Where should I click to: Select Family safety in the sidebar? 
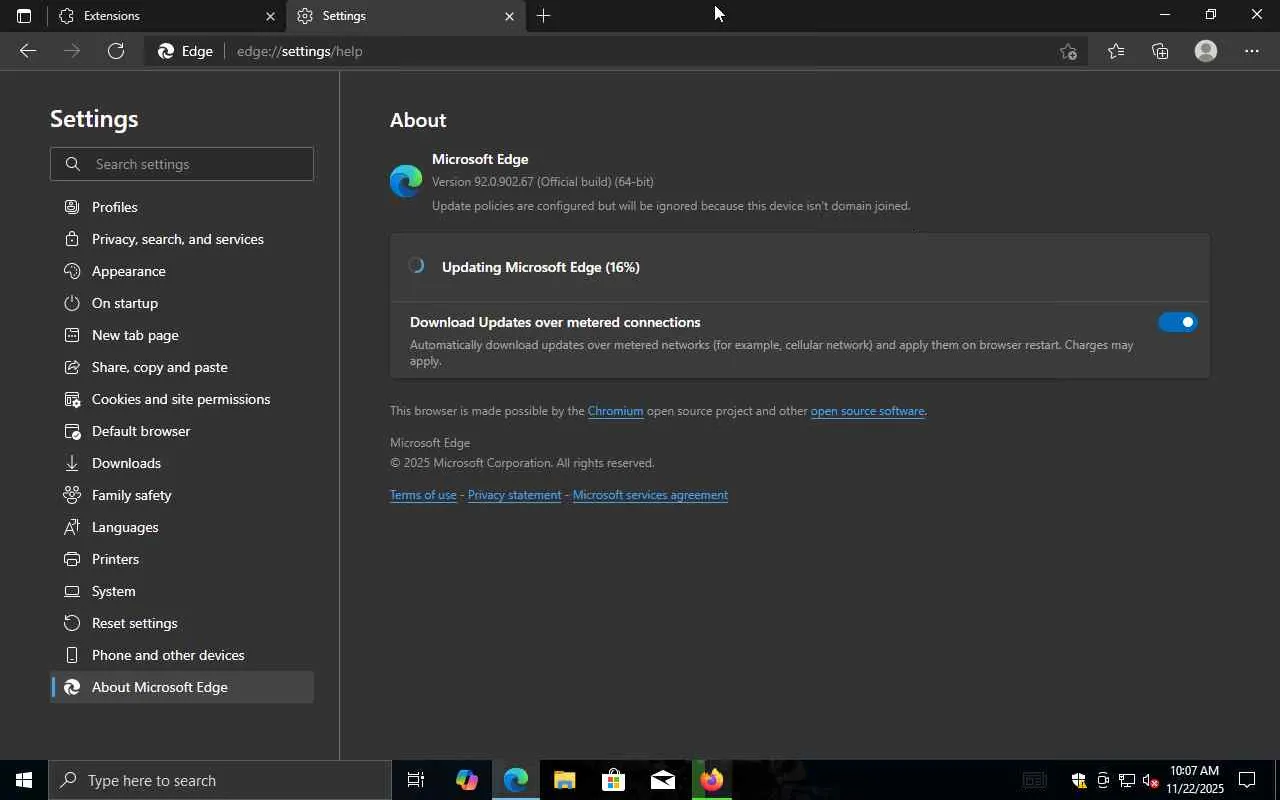[x=182, y=495]
